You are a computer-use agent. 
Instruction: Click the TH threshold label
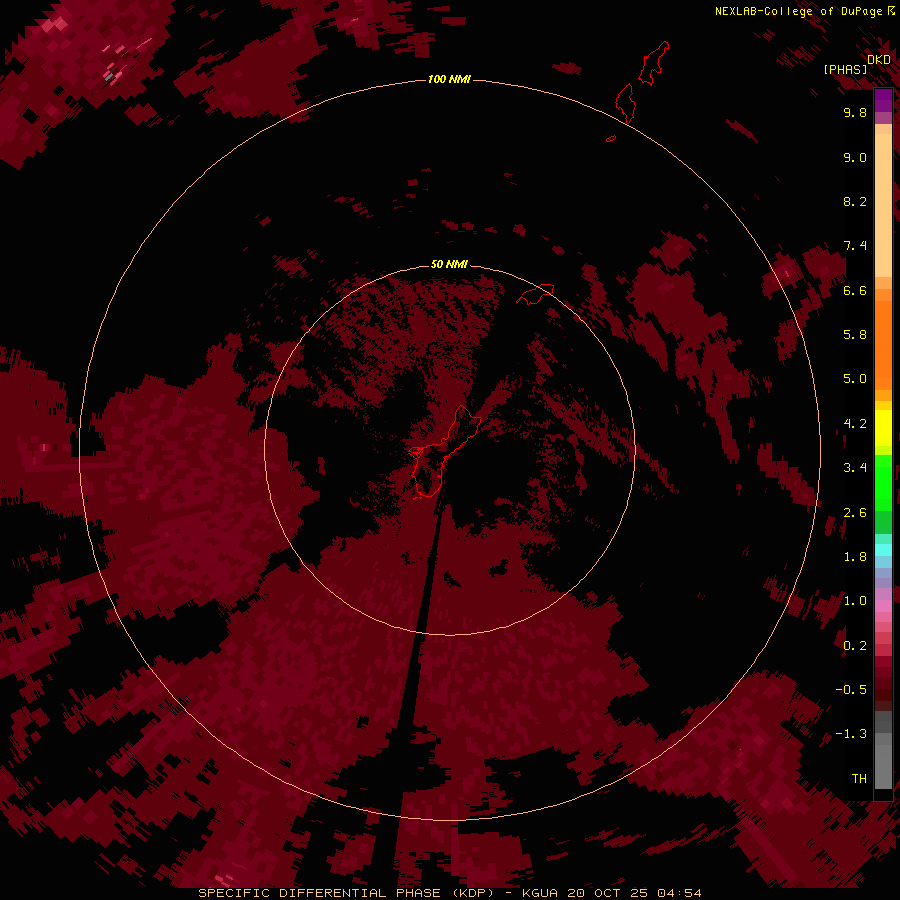pyautogui.click(x=859, y=779)
